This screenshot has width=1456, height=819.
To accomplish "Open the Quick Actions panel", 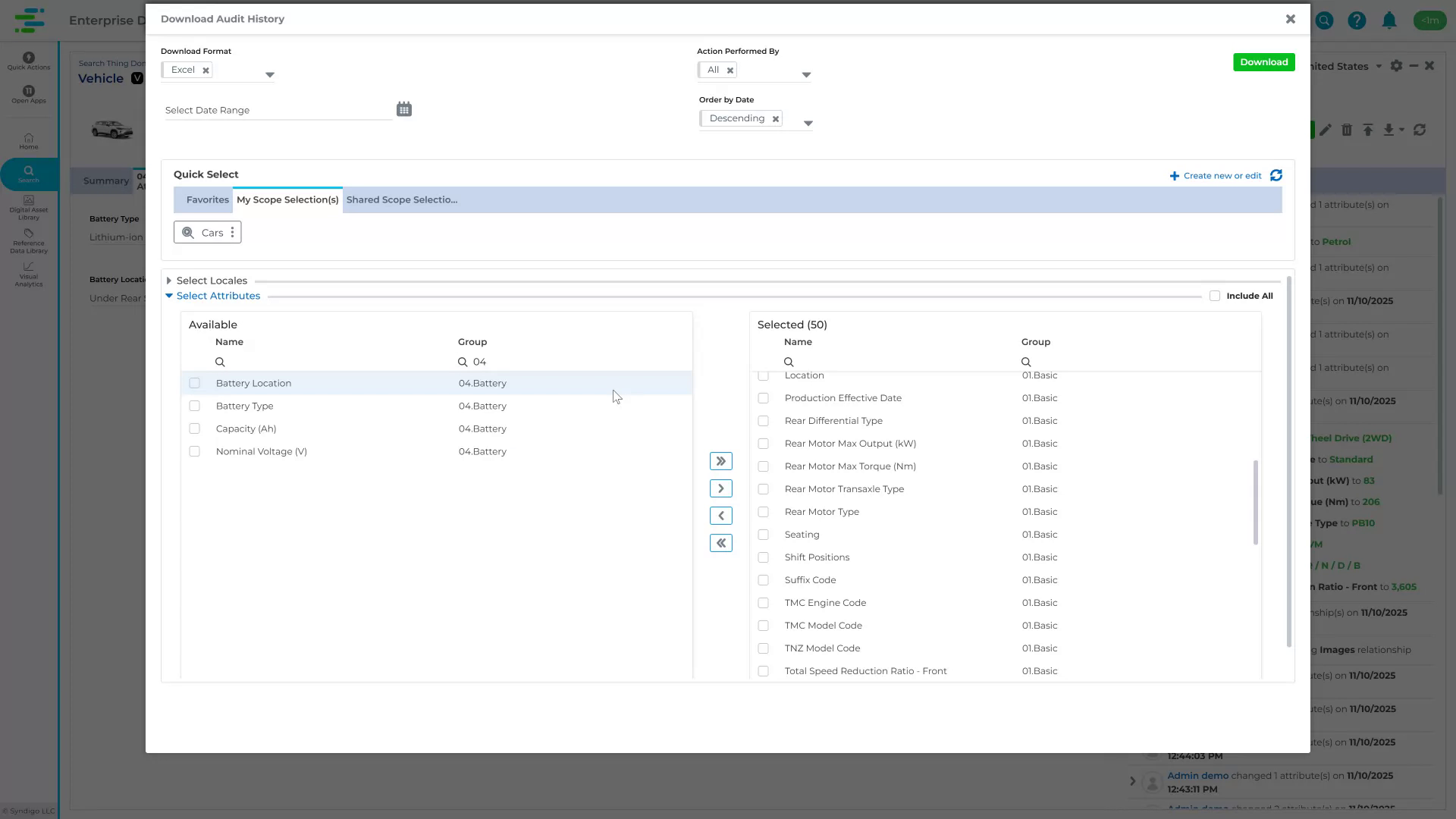I will pos(28,62).
